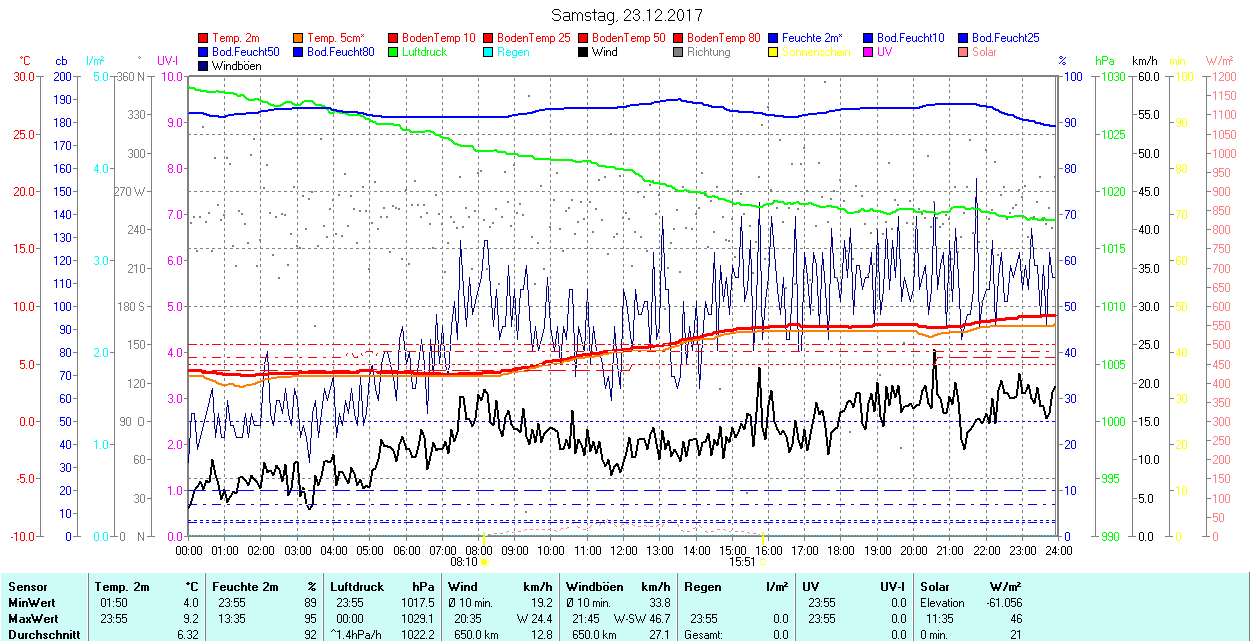Image resolution: width=1250 pixels, height=641 pixels.
Task: Click the 15:51 sunset time marker
Action: [741, 562]
